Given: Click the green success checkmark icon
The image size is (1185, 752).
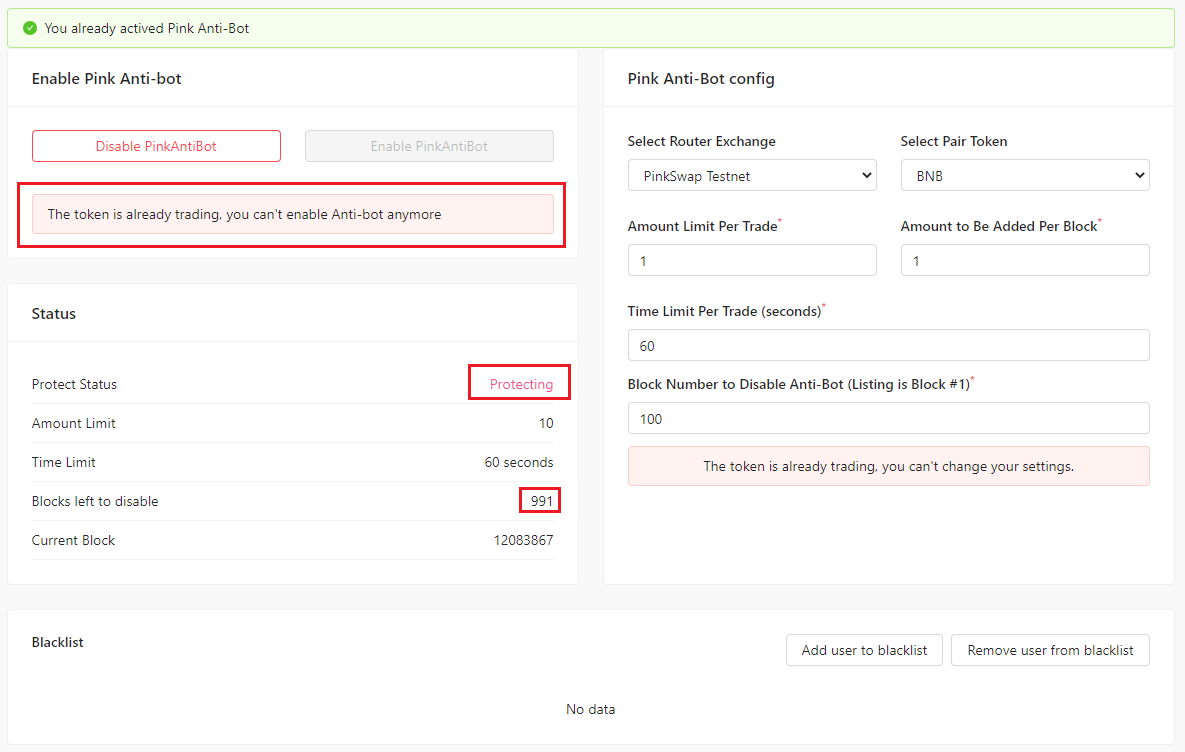Looking at the screenshot, I should coord(30,28).
